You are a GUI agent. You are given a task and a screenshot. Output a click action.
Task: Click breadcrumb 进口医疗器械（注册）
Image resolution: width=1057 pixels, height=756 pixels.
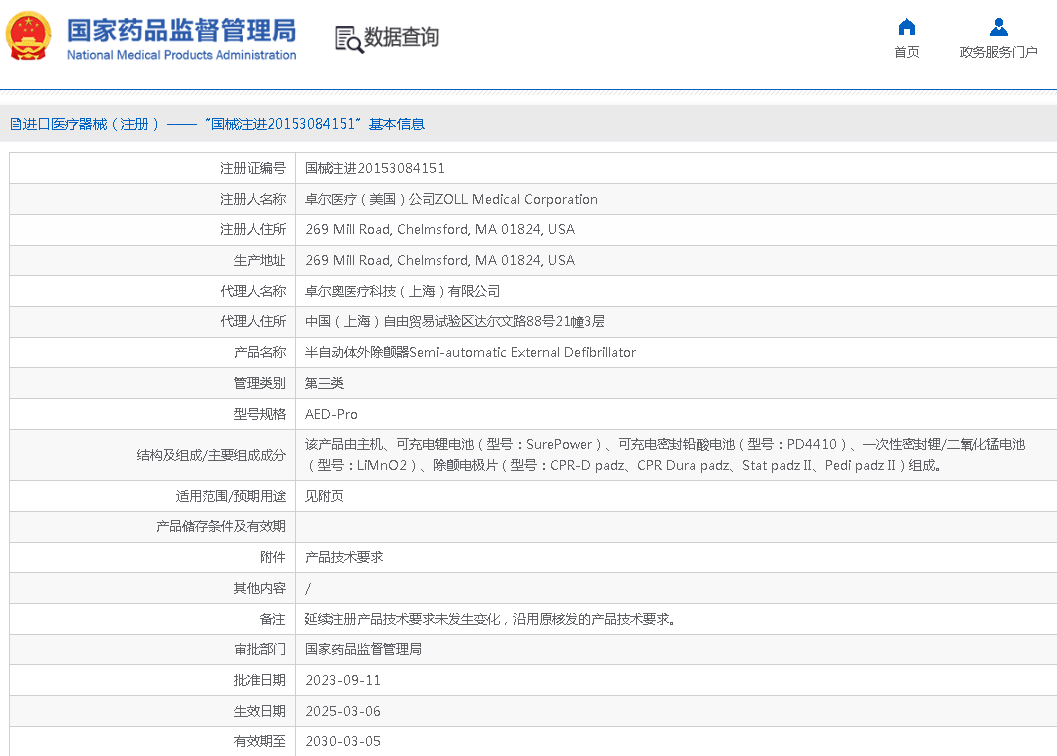[x=91, y=124]
